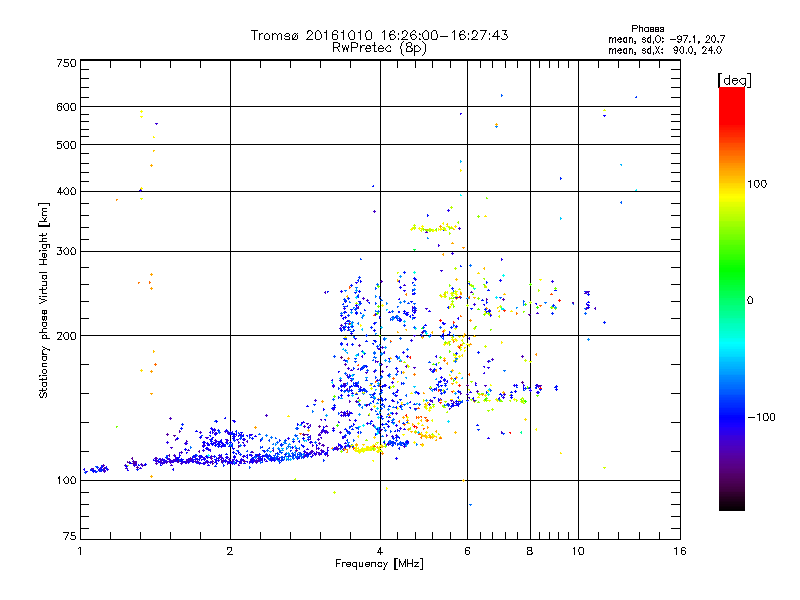Click the y-axis '600' tick label
This screenshot has height=600, width=800.
pyautogui.click(x=66, y=107)
